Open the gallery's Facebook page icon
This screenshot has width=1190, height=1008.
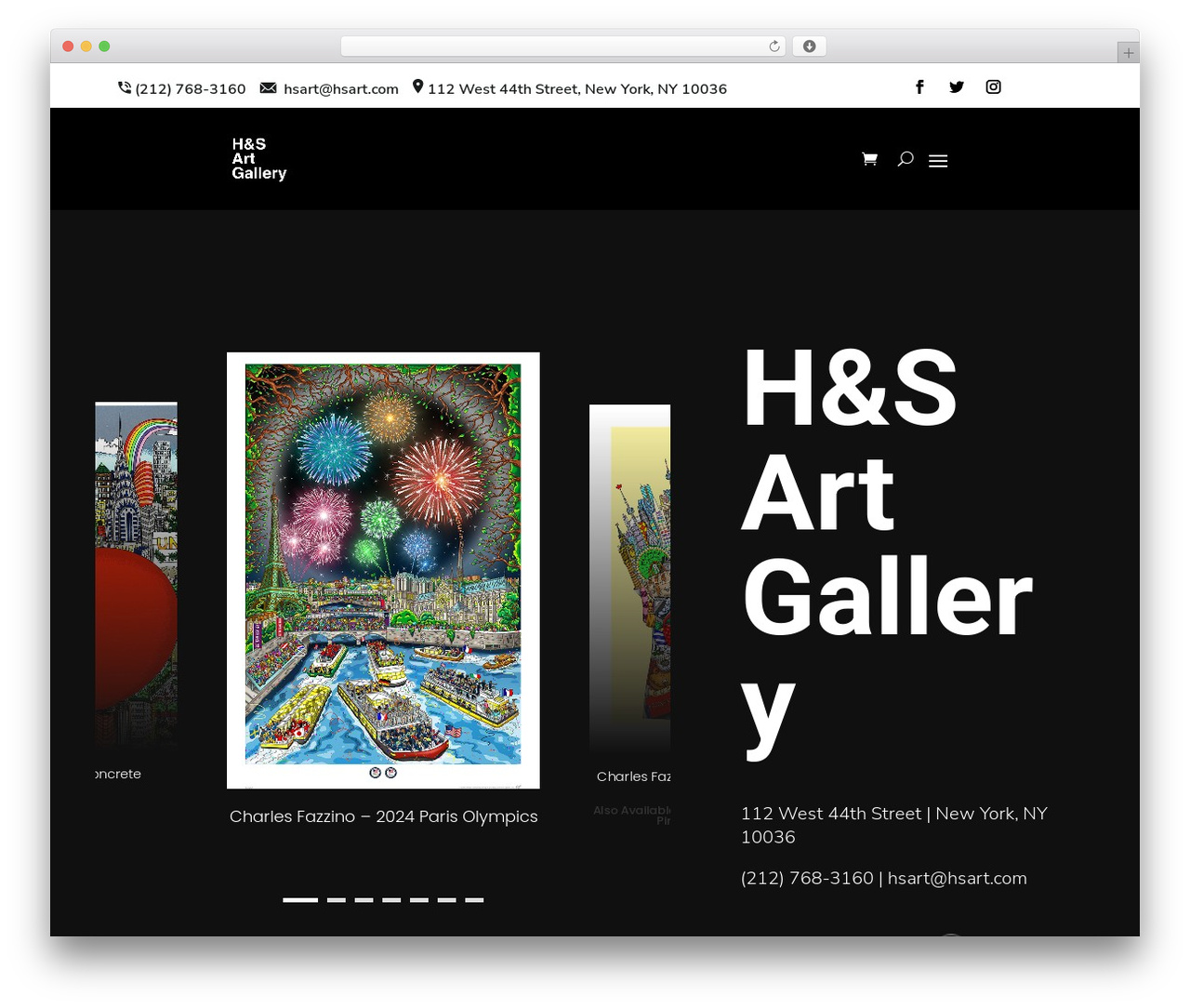(919, 86)
